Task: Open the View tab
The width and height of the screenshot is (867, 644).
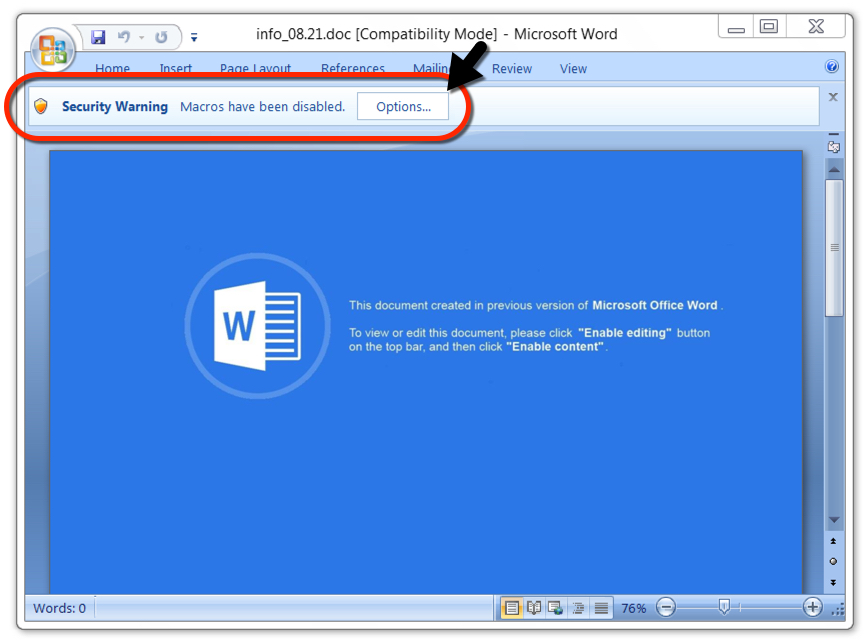Action: click(573, 69)
